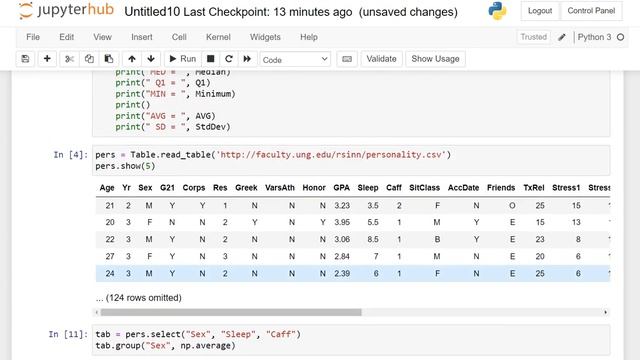Click the Trusted notebook indicator
Viewport: 640px width, 360px height.
pyautogui.click(x=533, y=37)
